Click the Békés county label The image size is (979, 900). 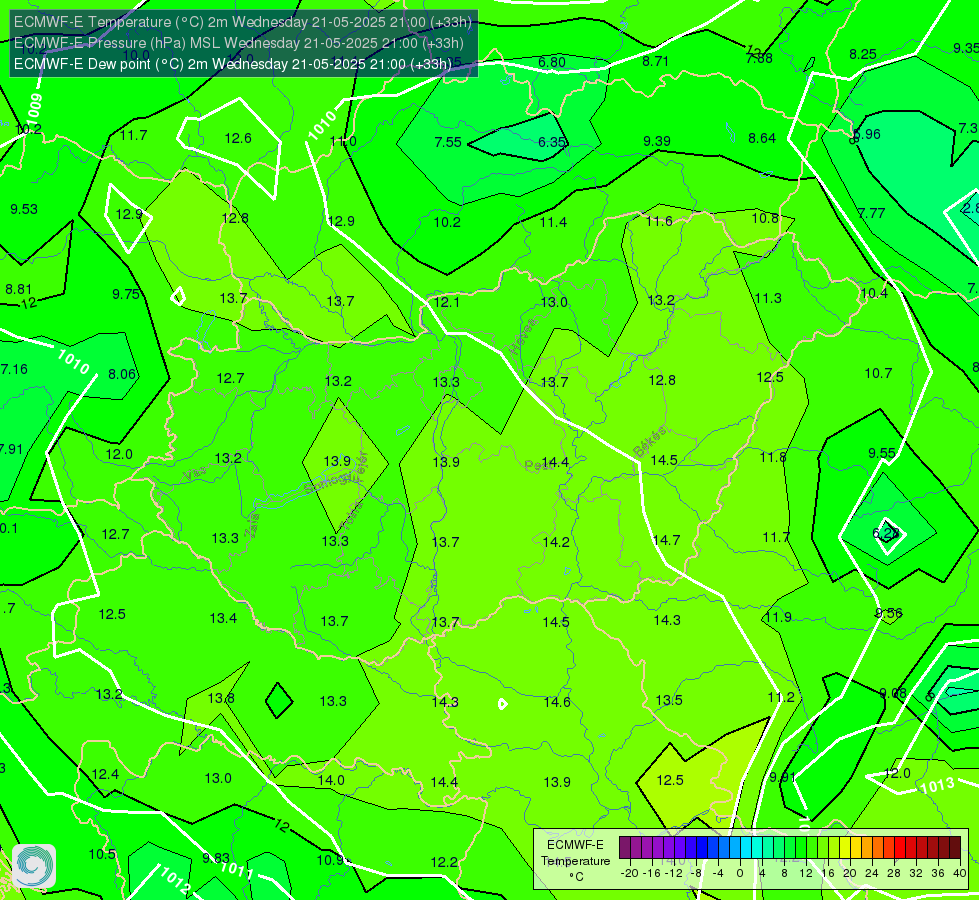pos(650,442)
